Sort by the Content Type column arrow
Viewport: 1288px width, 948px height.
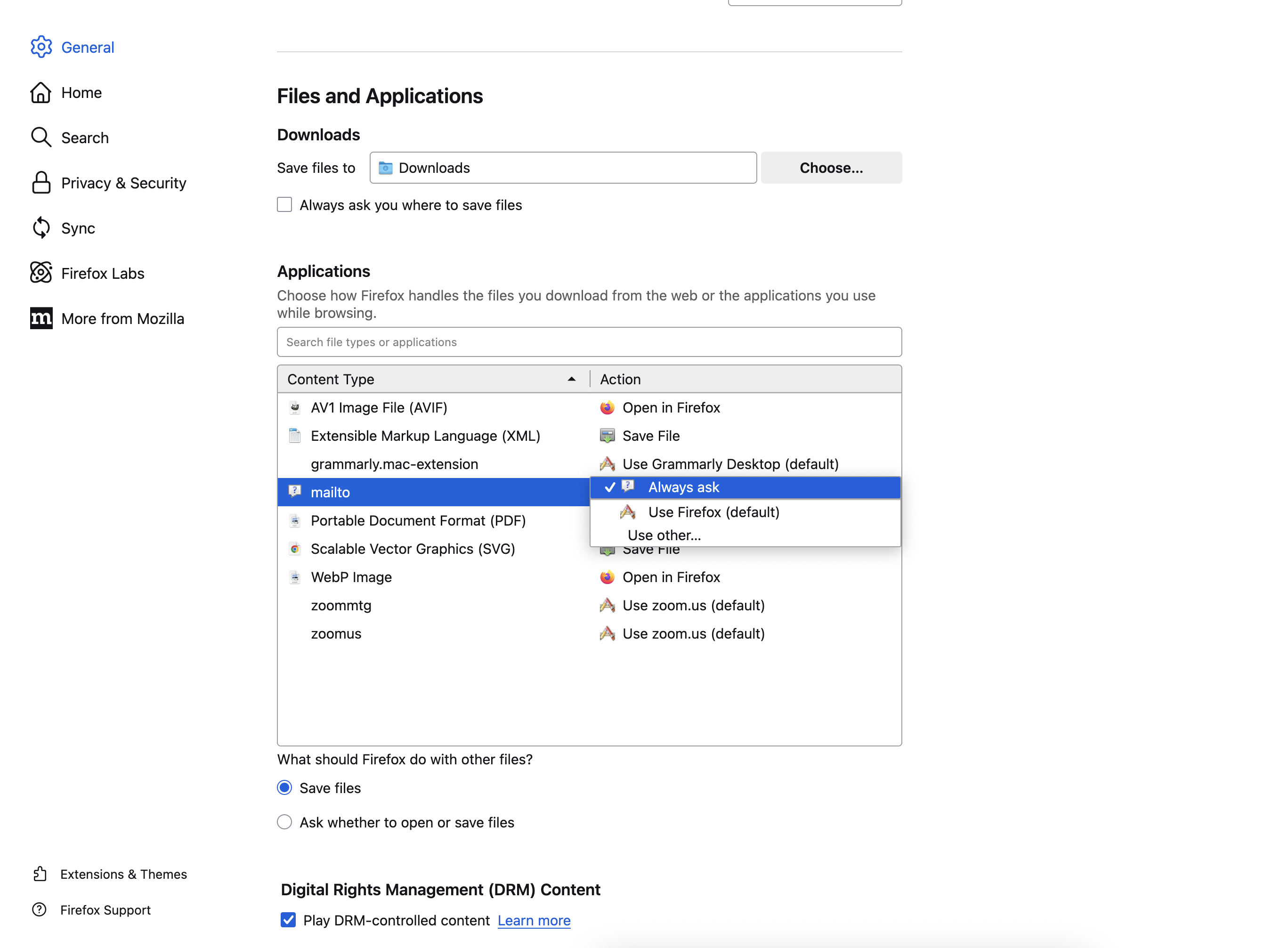[571, 379]
